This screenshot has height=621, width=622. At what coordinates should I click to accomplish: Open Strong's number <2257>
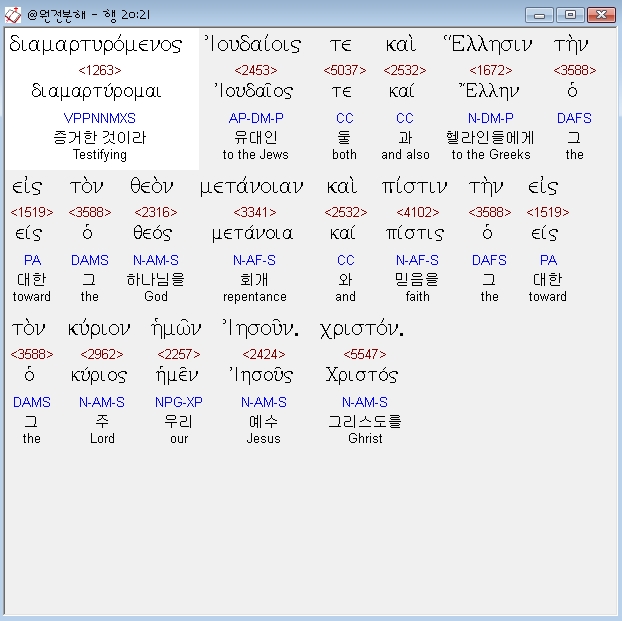pos(179,354)
